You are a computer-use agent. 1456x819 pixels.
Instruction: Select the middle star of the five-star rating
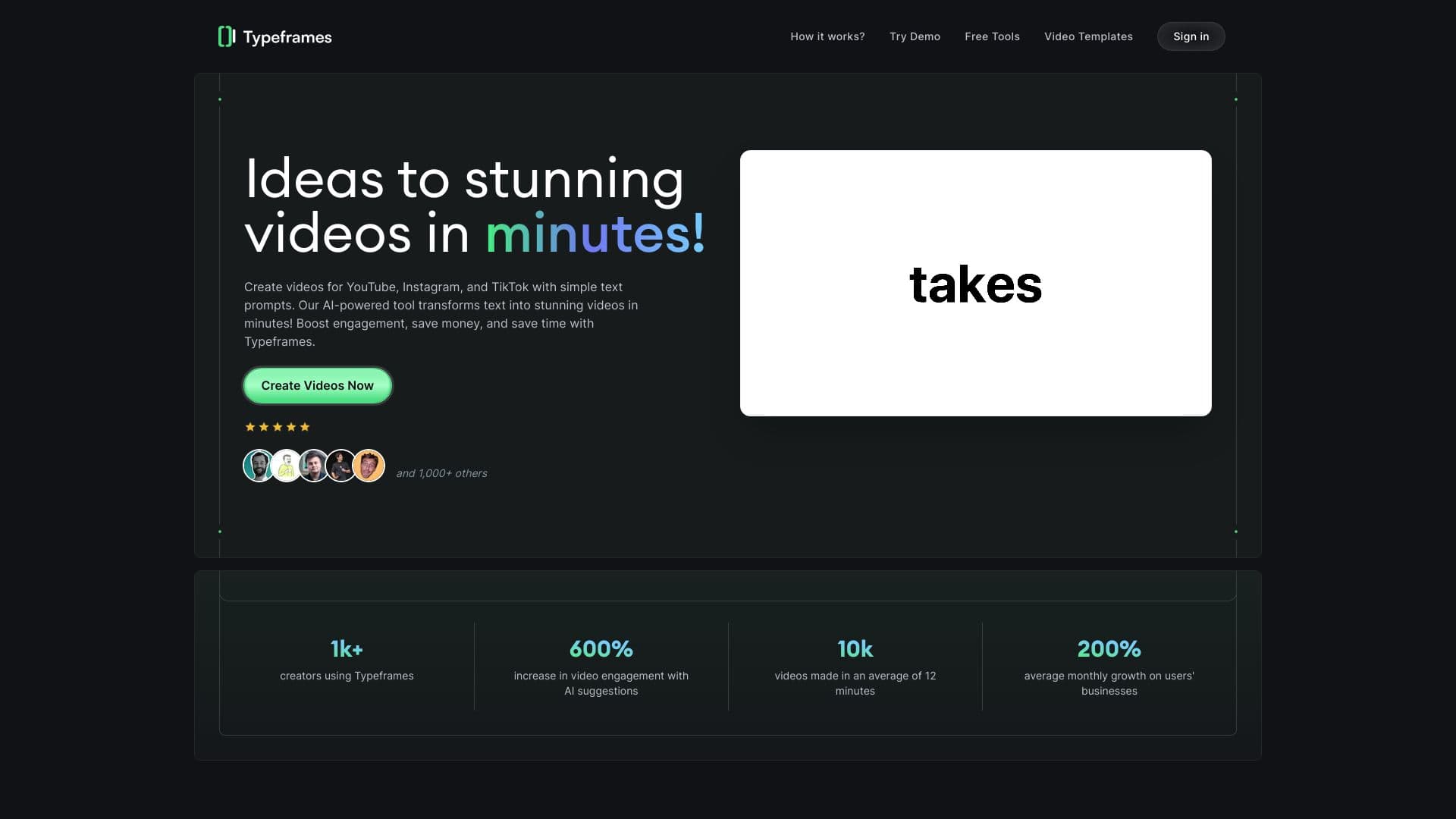277,426
